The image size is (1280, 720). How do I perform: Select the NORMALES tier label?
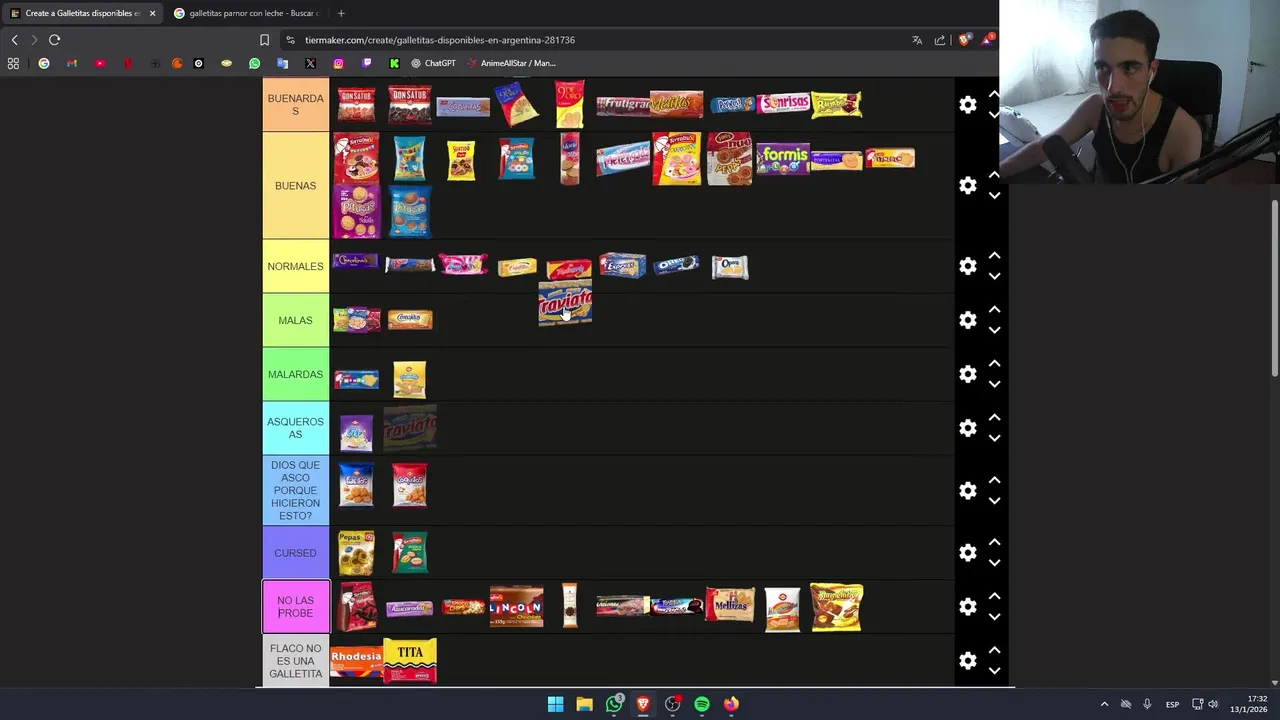point(296,266)
